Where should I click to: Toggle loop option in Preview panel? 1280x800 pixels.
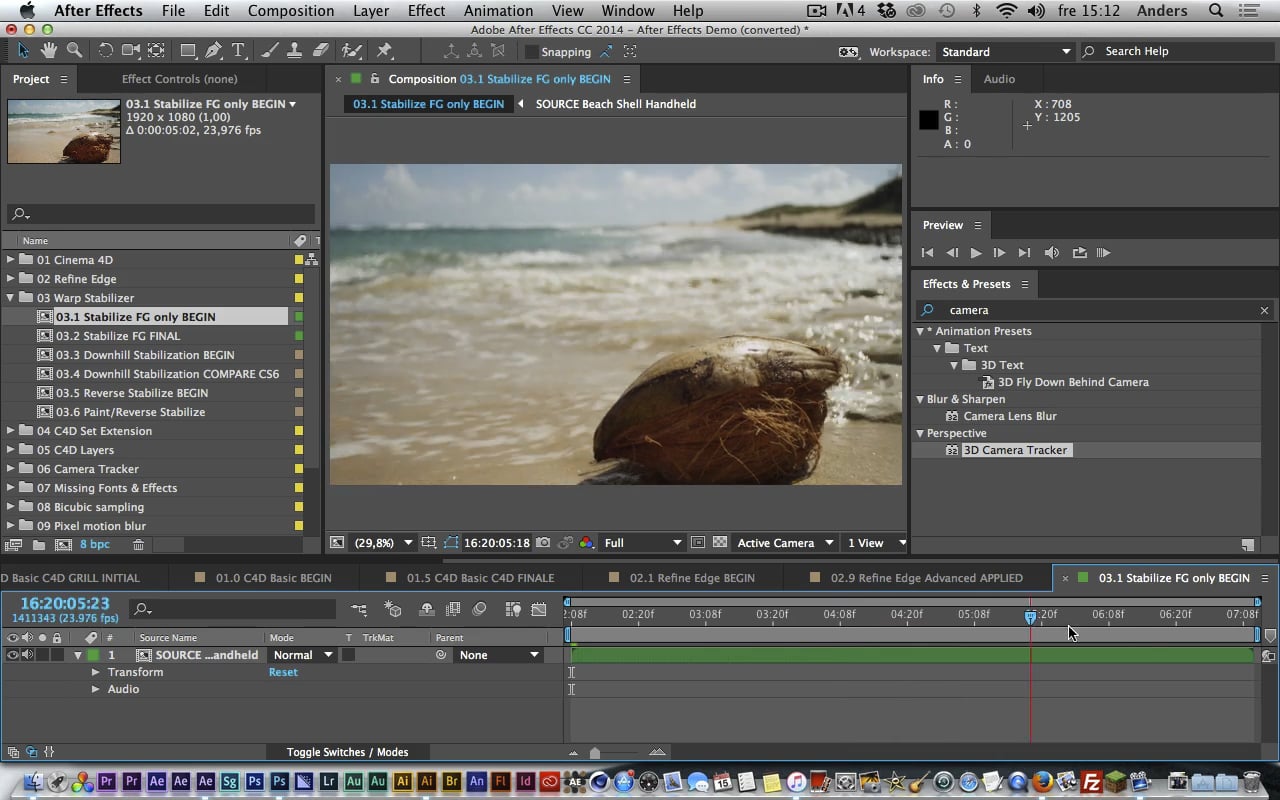(1079, 253)
